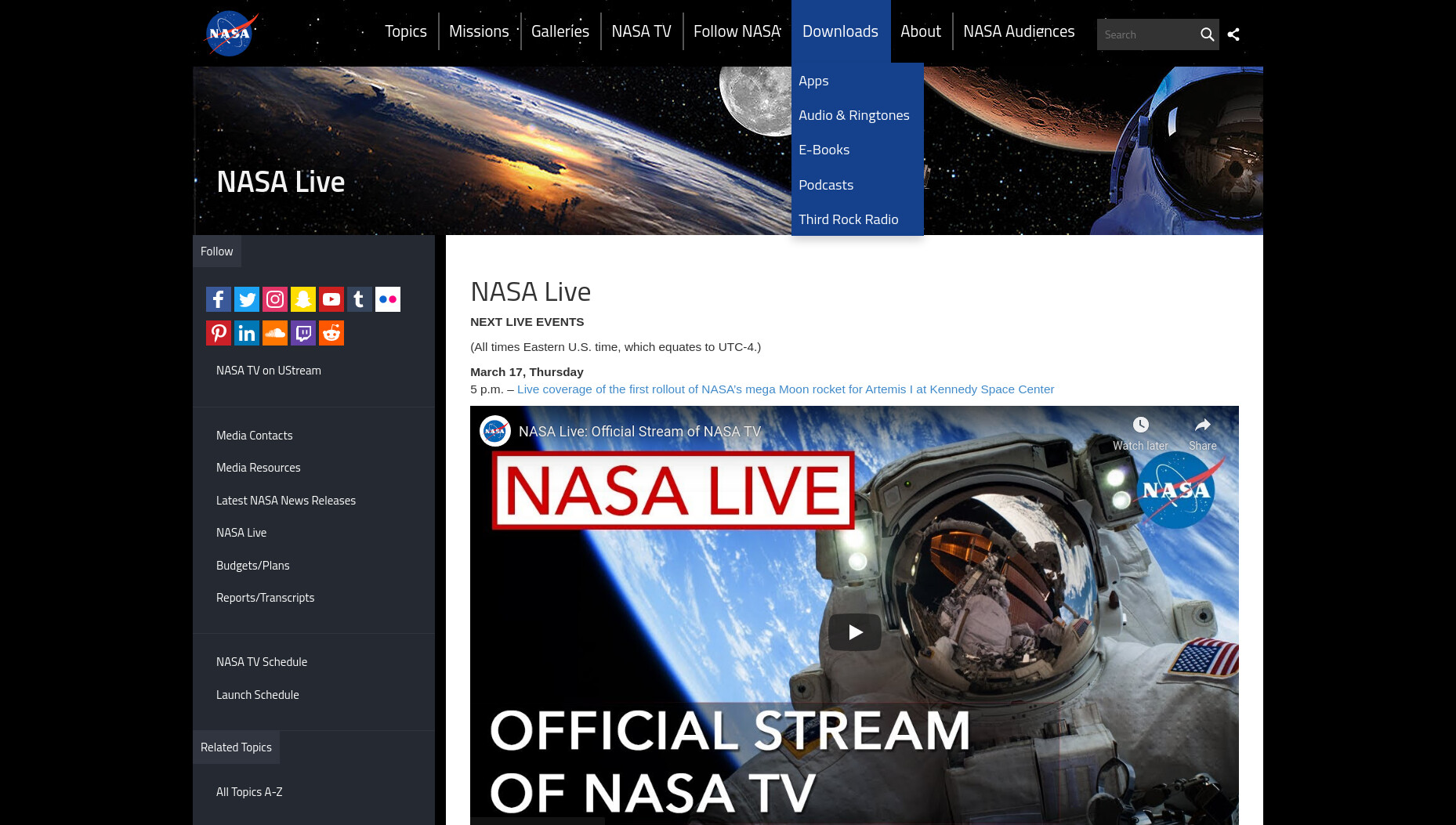The height and width of the screenshot is (825, 1456).
Task: Open NASA's Facebook page icon
Action: 219,299
